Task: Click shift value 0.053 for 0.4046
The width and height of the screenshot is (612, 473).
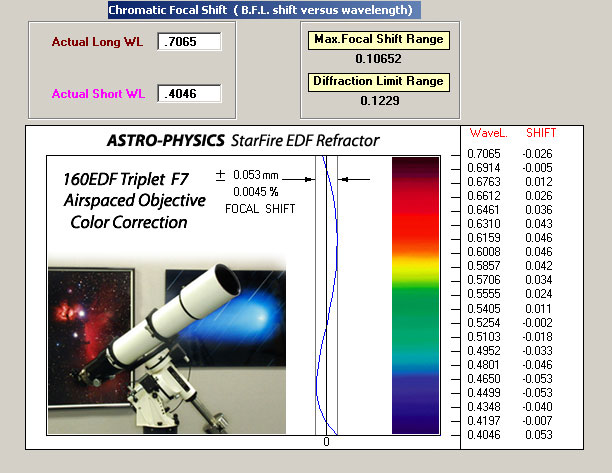Action: [x=539, y=436]
